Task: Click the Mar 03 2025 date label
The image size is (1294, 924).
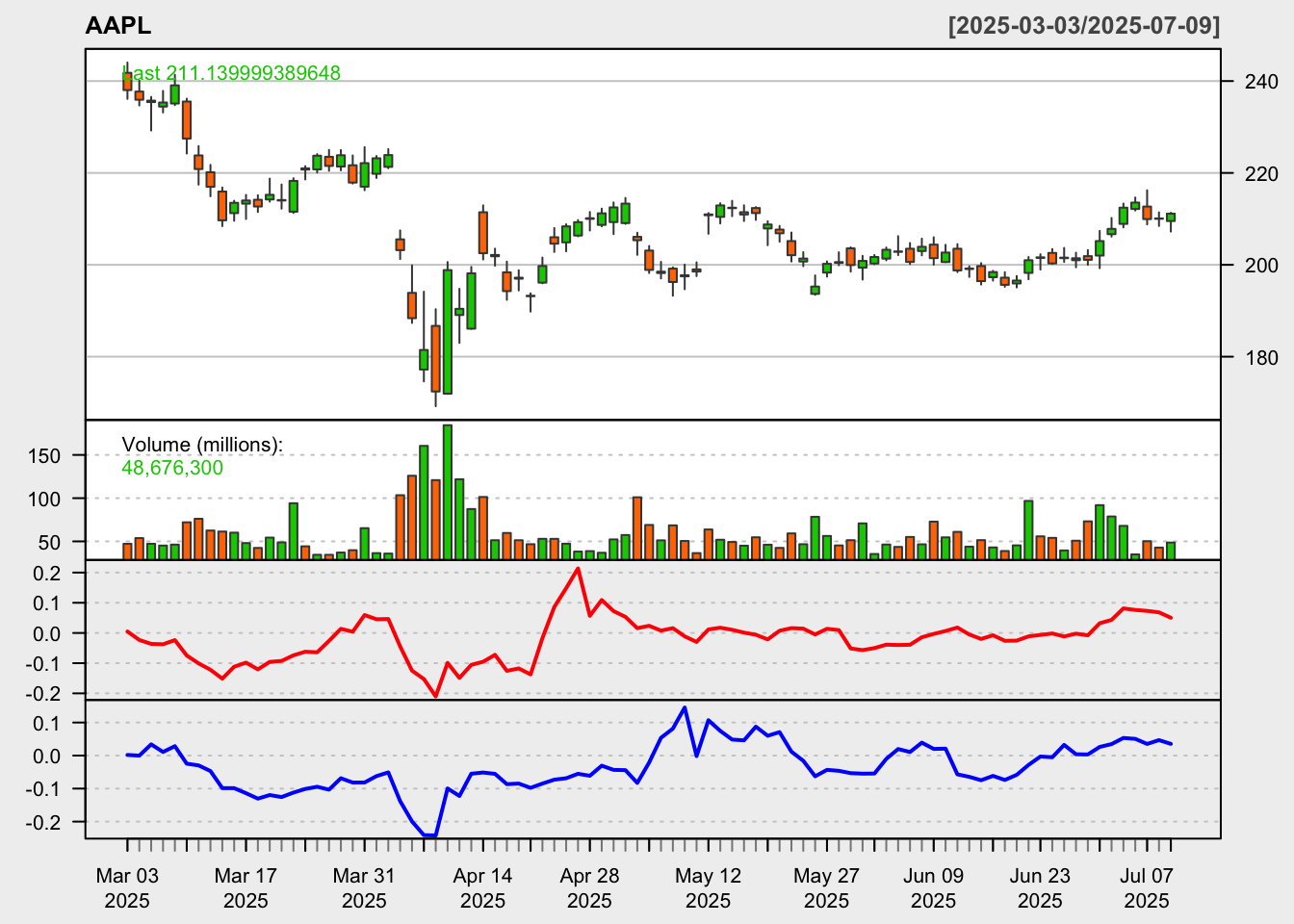Action: (127, 888)
